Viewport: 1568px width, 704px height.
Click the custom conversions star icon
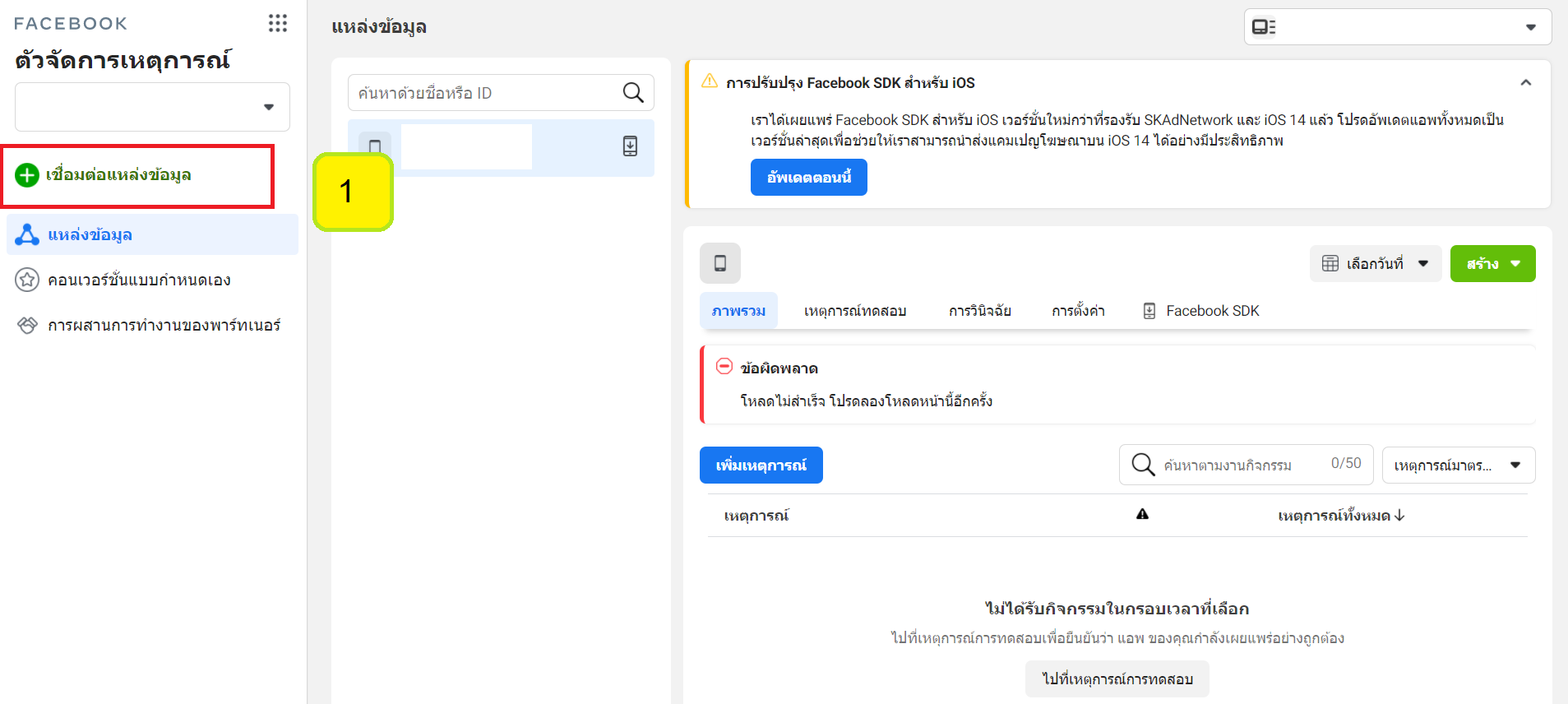coord(27,280)
